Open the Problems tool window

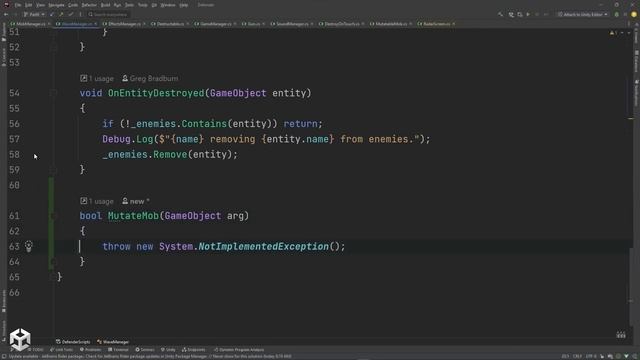pos(90,350)
